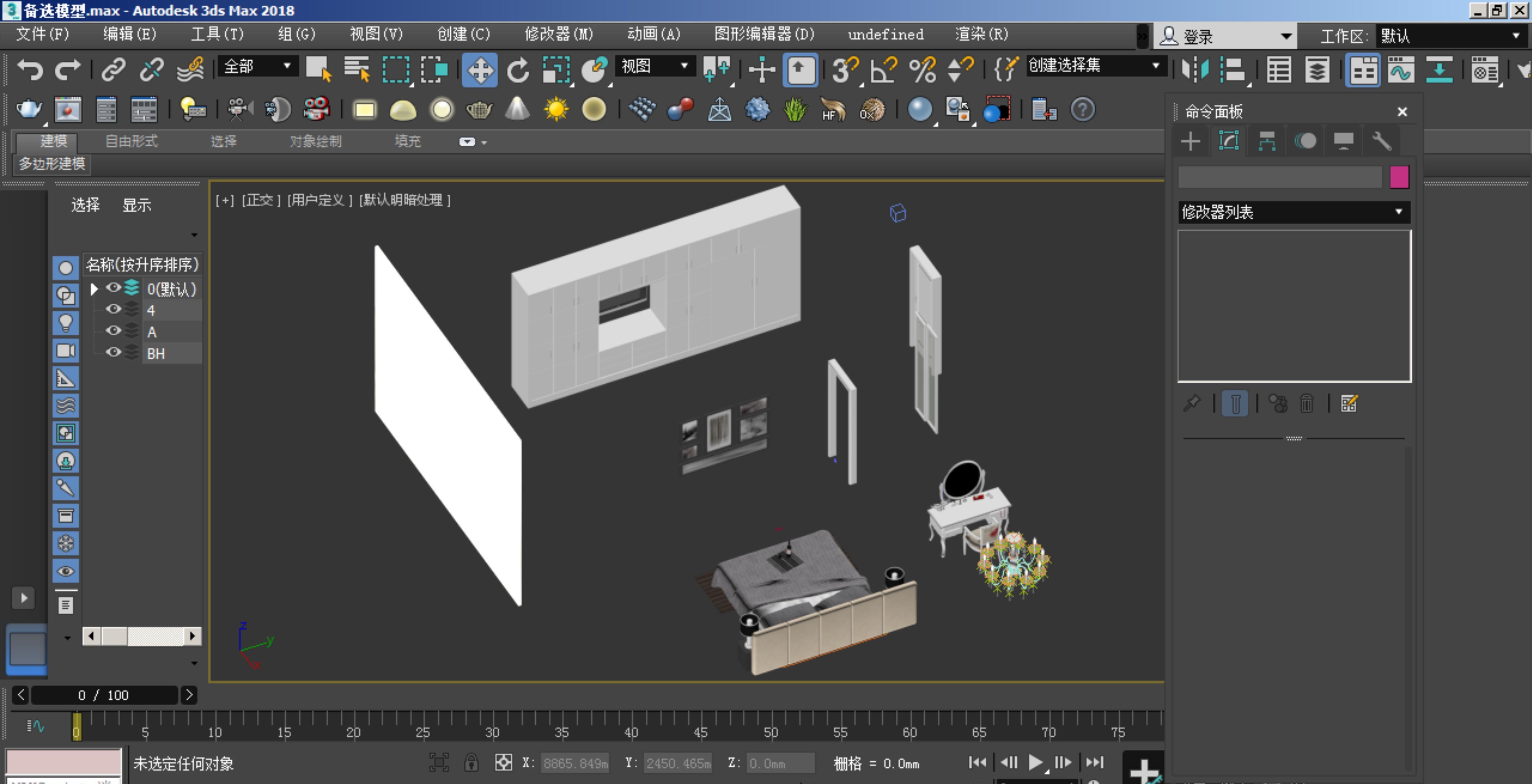
Task: Click the [默认明暗处理] viewport label
Action: [x=404, y=200]
